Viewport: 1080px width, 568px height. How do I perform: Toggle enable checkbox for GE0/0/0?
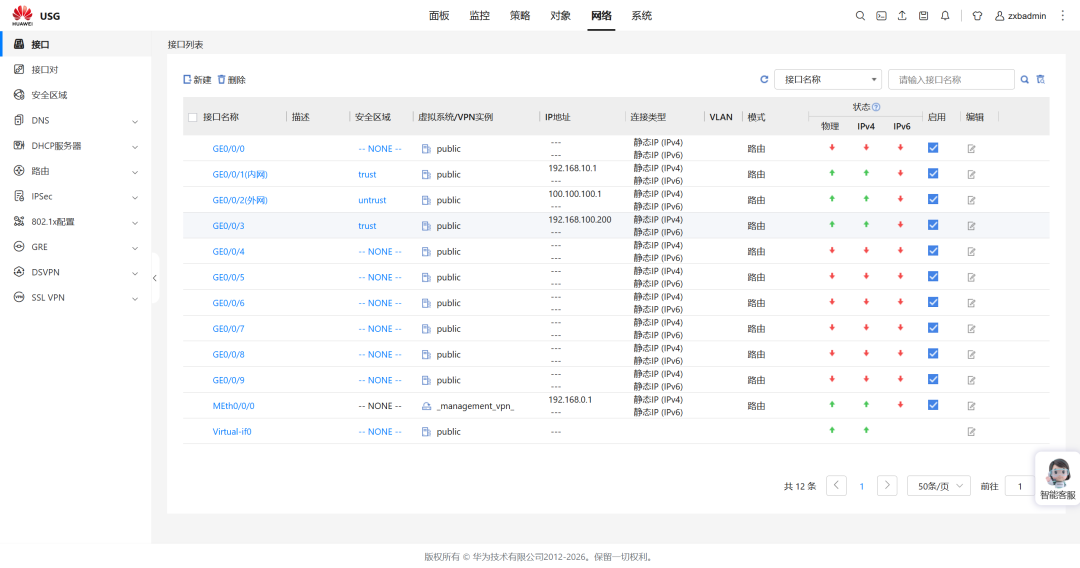point(933,148)
